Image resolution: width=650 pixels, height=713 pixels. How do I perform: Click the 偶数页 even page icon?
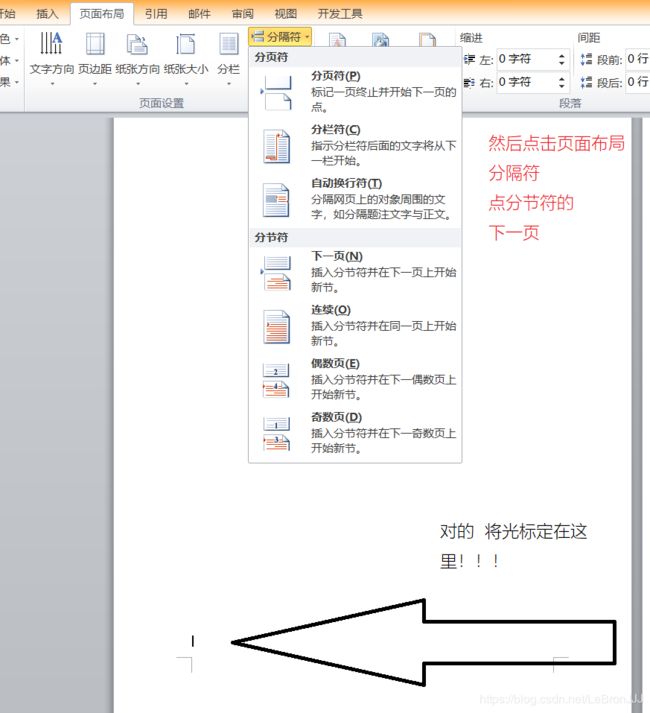coord(276,381)
